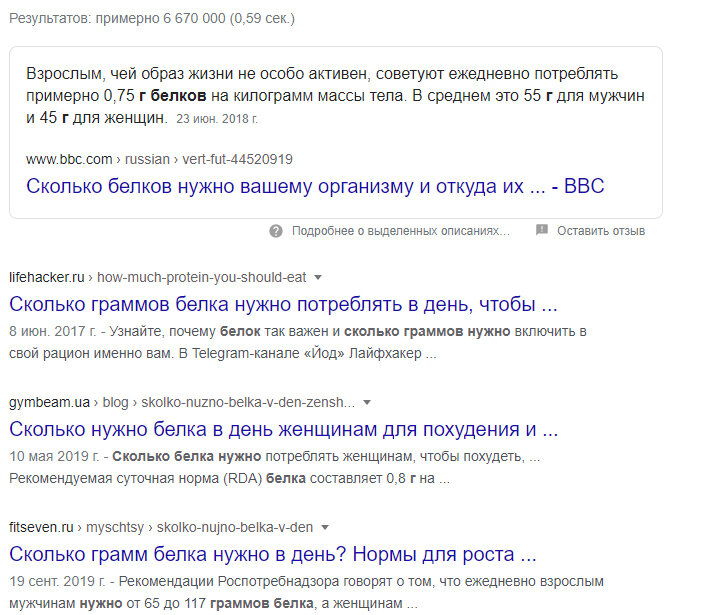Screen dimensions: 719x615
Task: Click the results count 'примерно 6 670 000' text
Action: [160, 18]
